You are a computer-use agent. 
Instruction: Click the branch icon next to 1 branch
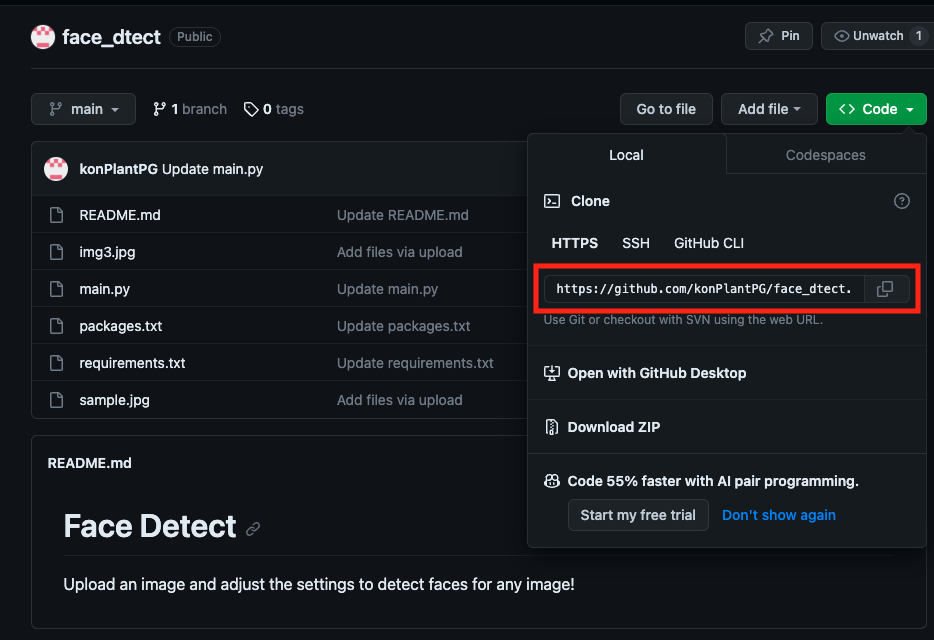pyautogui.click(x=159, y=109)
